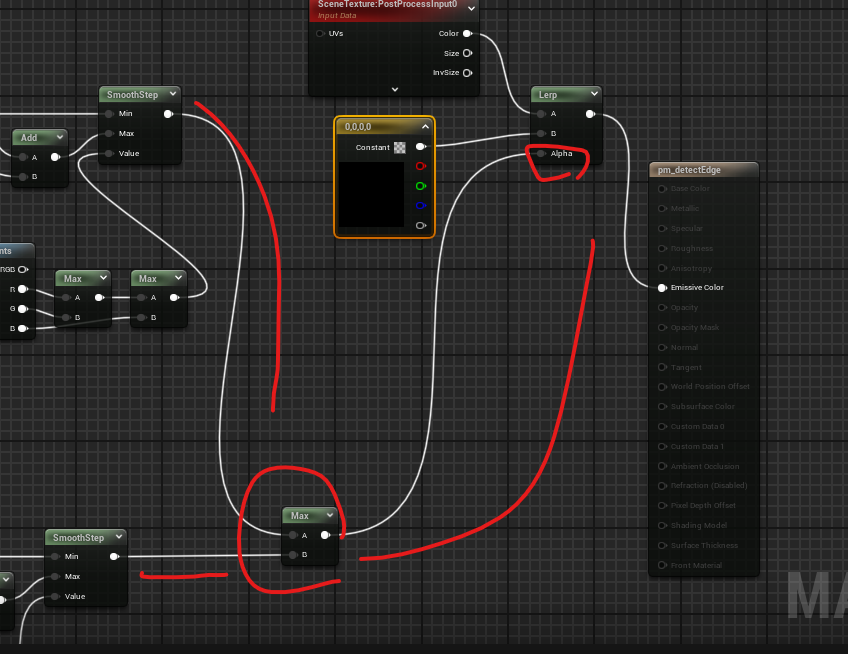Click the Custom Data 0 pin
The height and width of the screenshot is (654, 848).
pos(662,426)
